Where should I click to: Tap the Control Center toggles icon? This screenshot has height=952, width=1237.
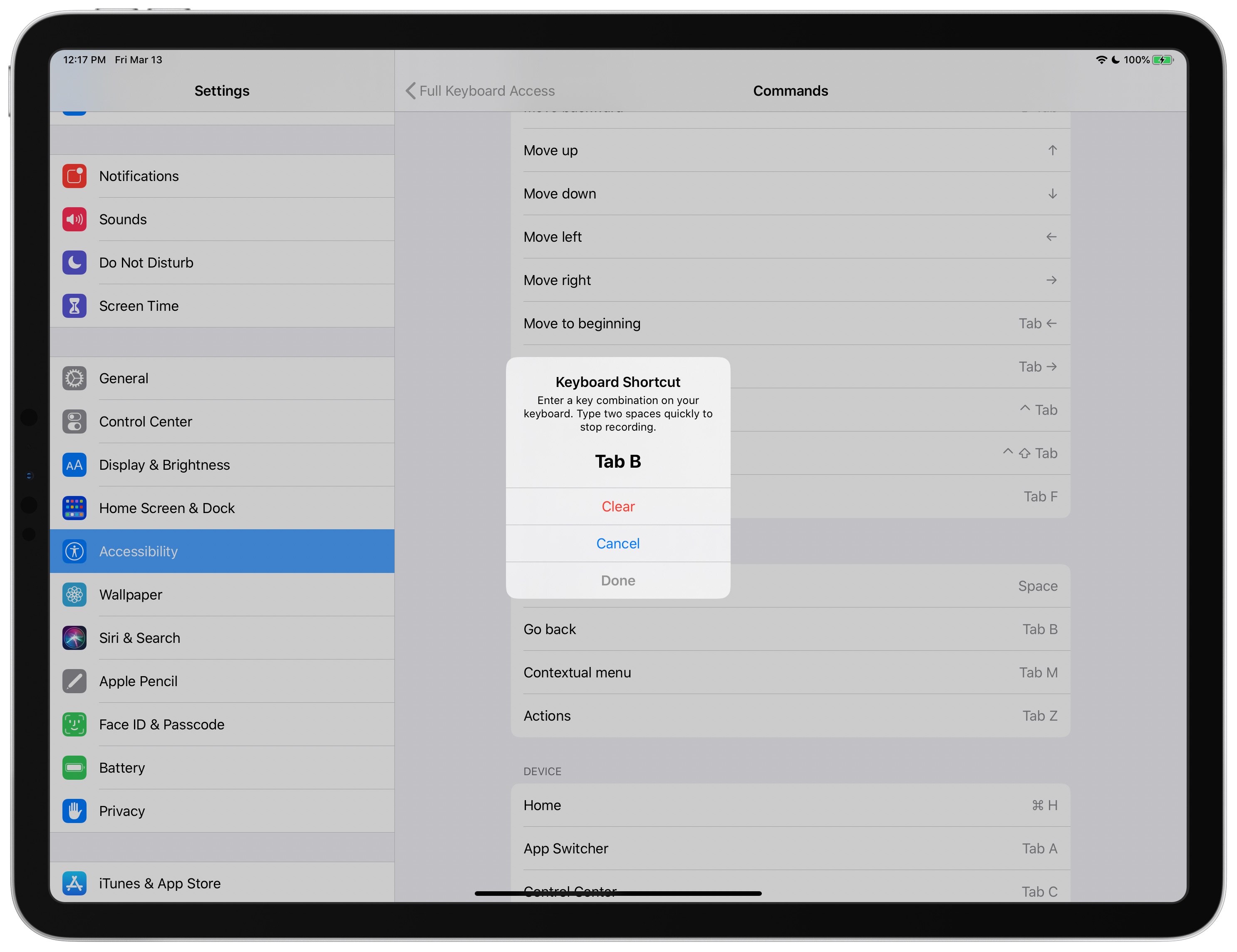coord(74,422)
